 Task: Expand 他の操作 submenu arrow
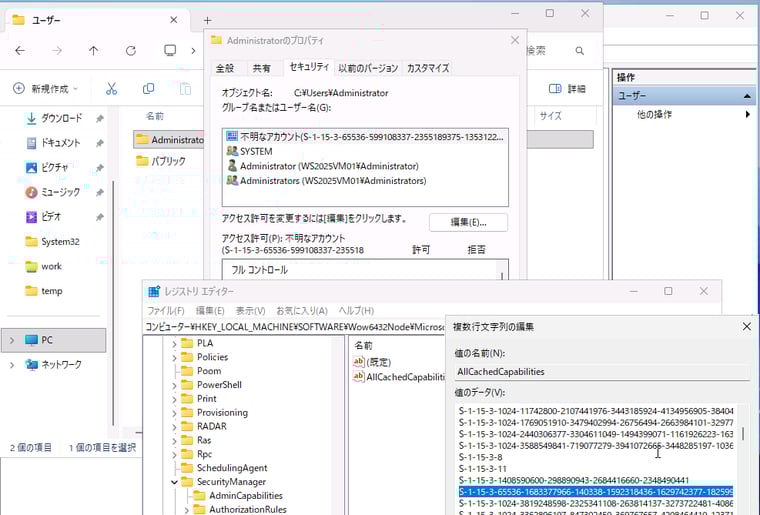click(747, 114)
